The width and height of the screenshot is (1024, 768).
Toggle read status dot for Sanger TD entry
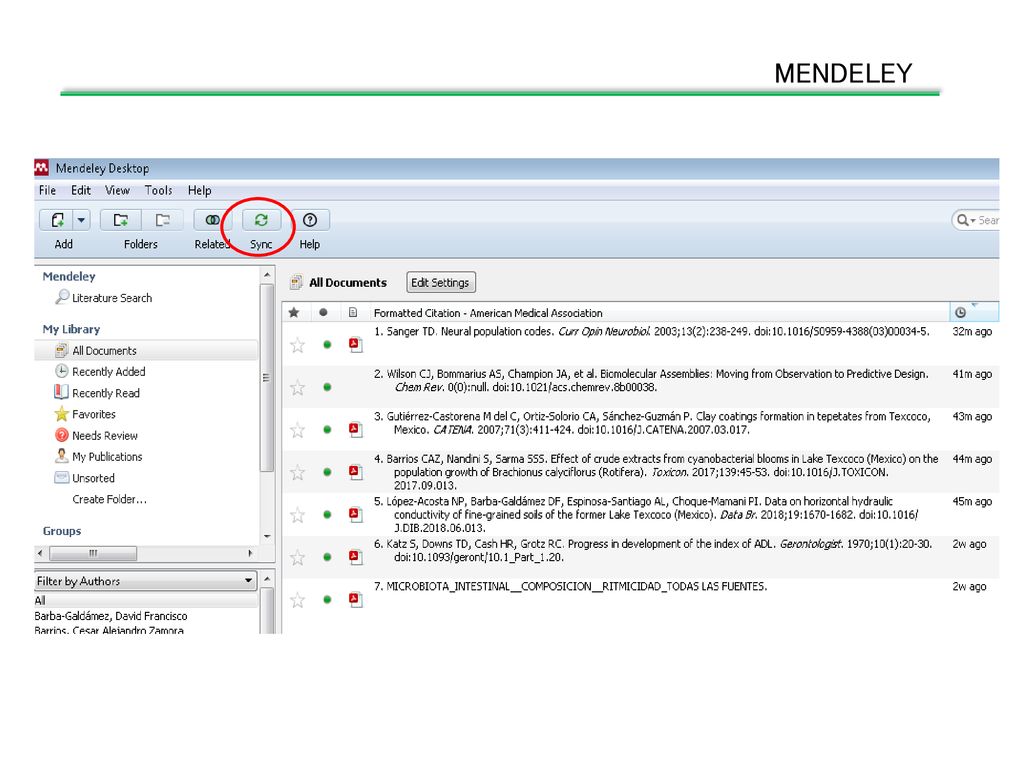point(327,345)
